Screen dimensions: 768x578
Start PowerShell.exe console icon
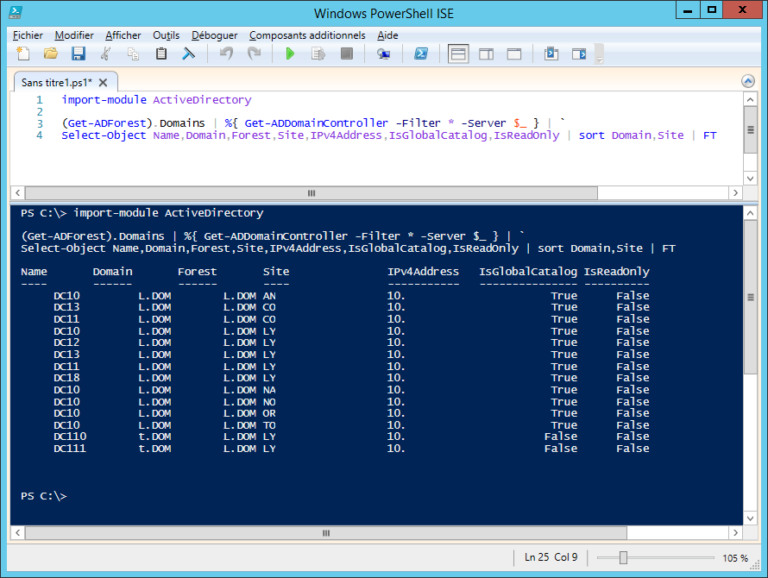421,53
